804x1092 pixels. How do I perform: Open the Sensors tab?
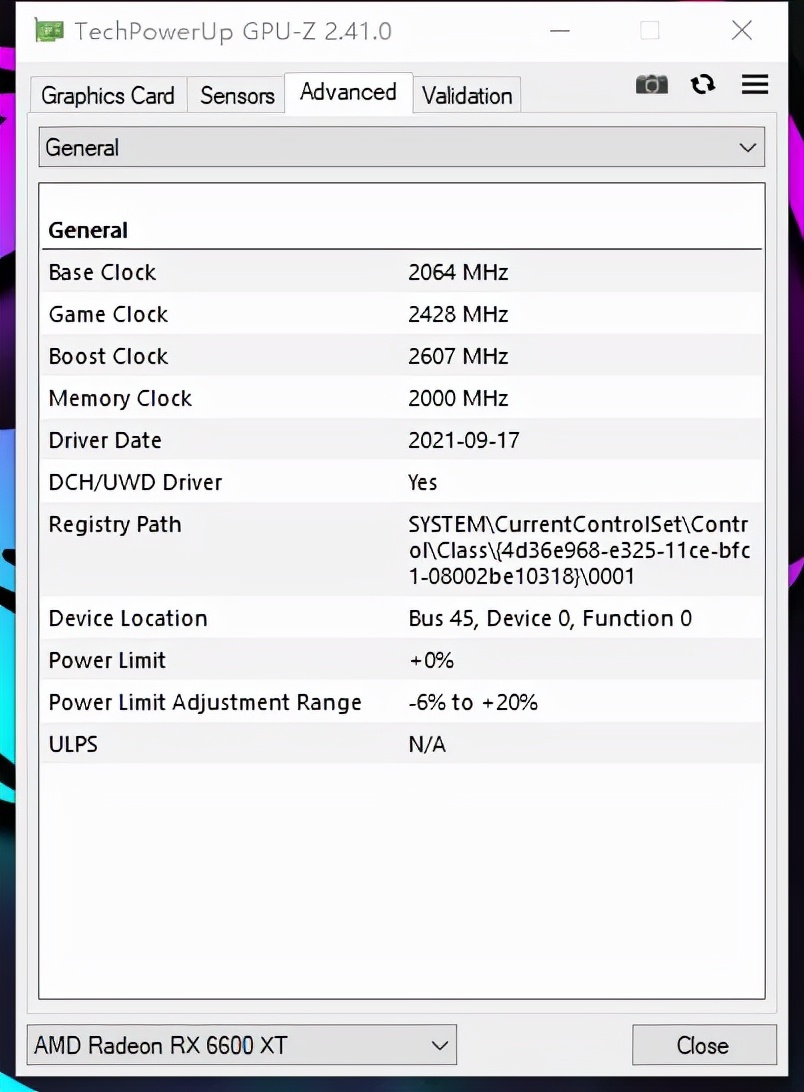(237, 95)
